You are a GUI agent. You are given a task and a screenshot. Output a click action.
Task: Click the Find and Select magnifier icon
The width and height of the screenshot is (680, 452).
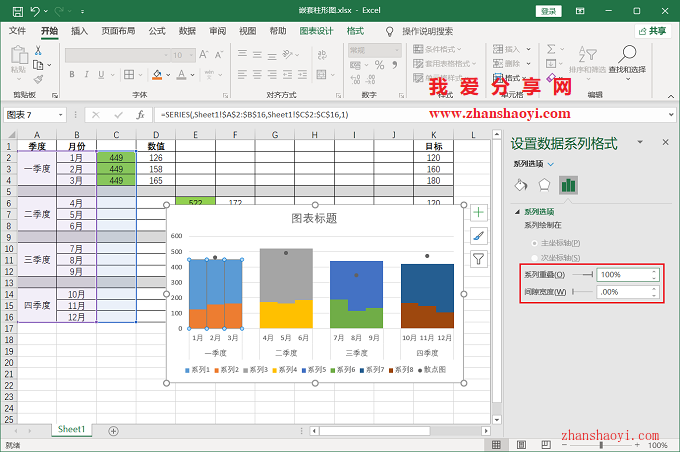click(x=627, y=54)
